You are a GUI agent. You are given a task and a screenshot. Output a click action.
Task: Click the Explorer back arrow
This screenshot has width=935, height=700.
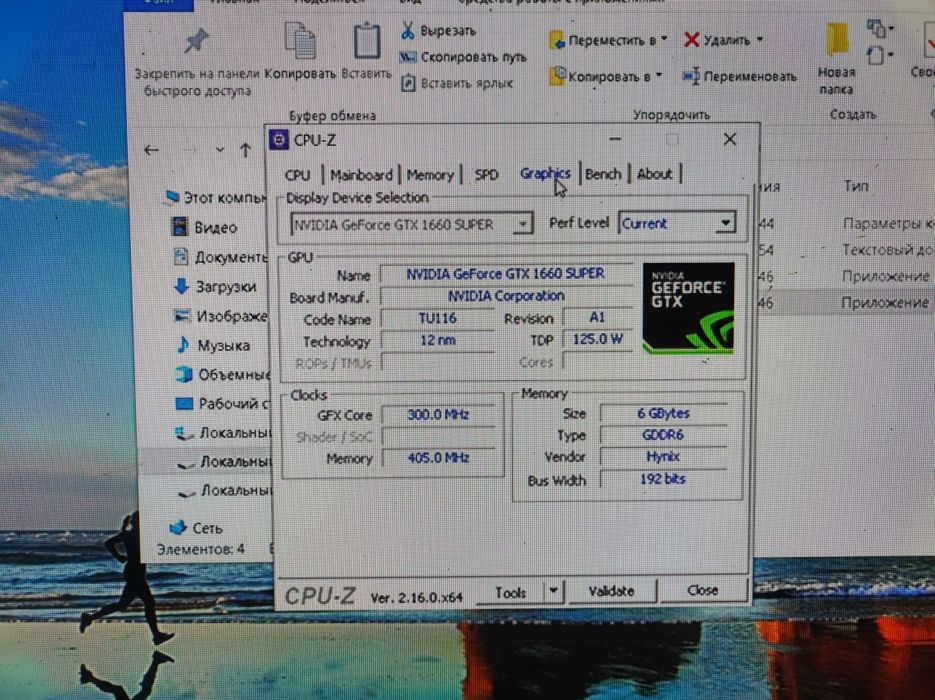point(151,150)
